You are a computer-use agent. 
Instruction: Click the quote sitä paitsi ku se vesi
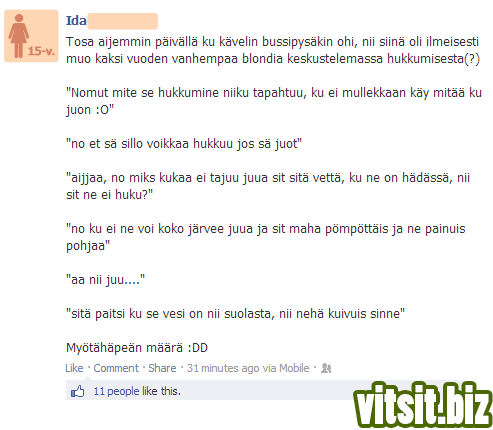[x=235, y=314]
